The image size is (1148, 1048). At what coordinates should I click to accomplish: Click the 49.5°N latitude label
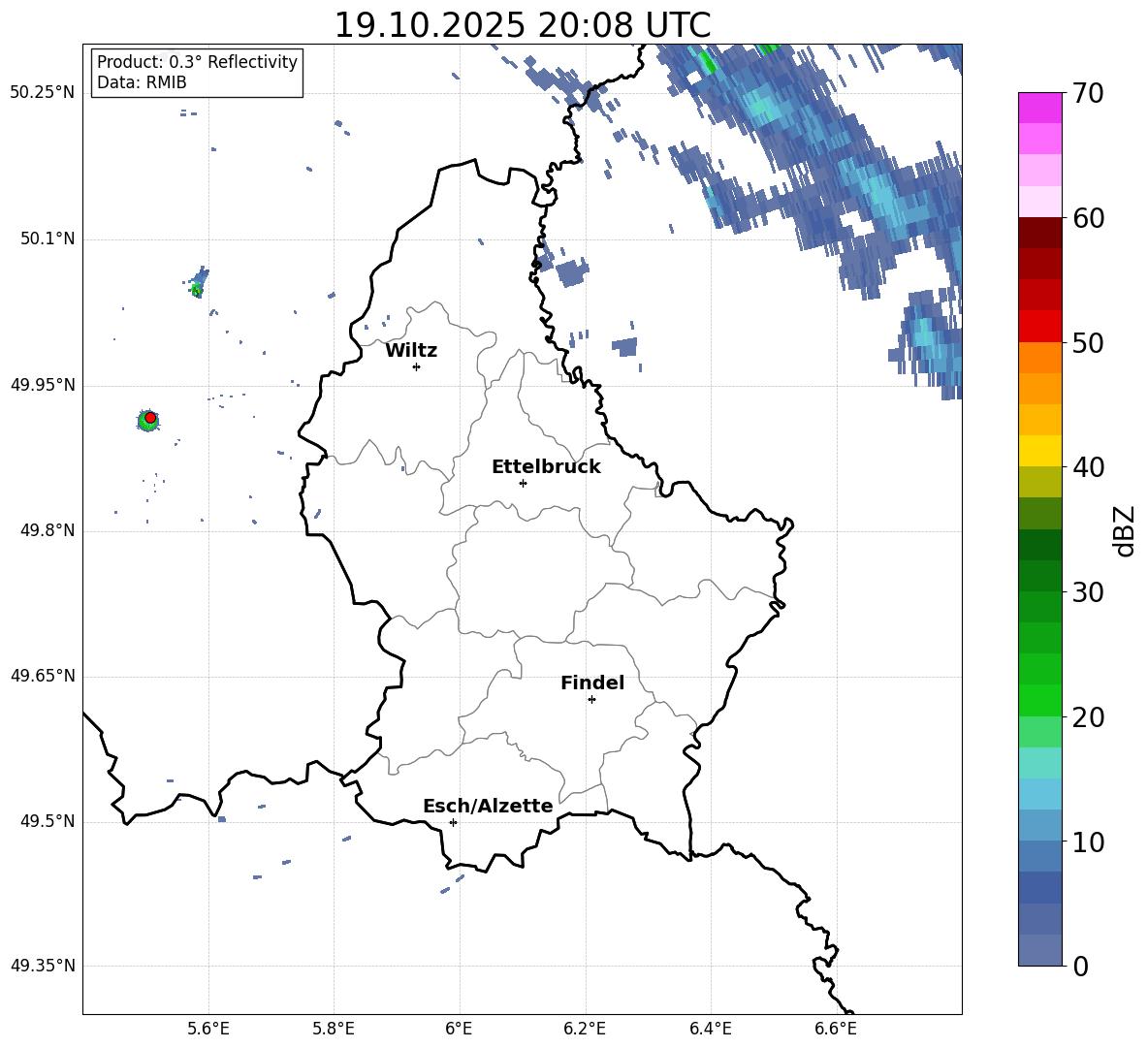pos(48,821)
